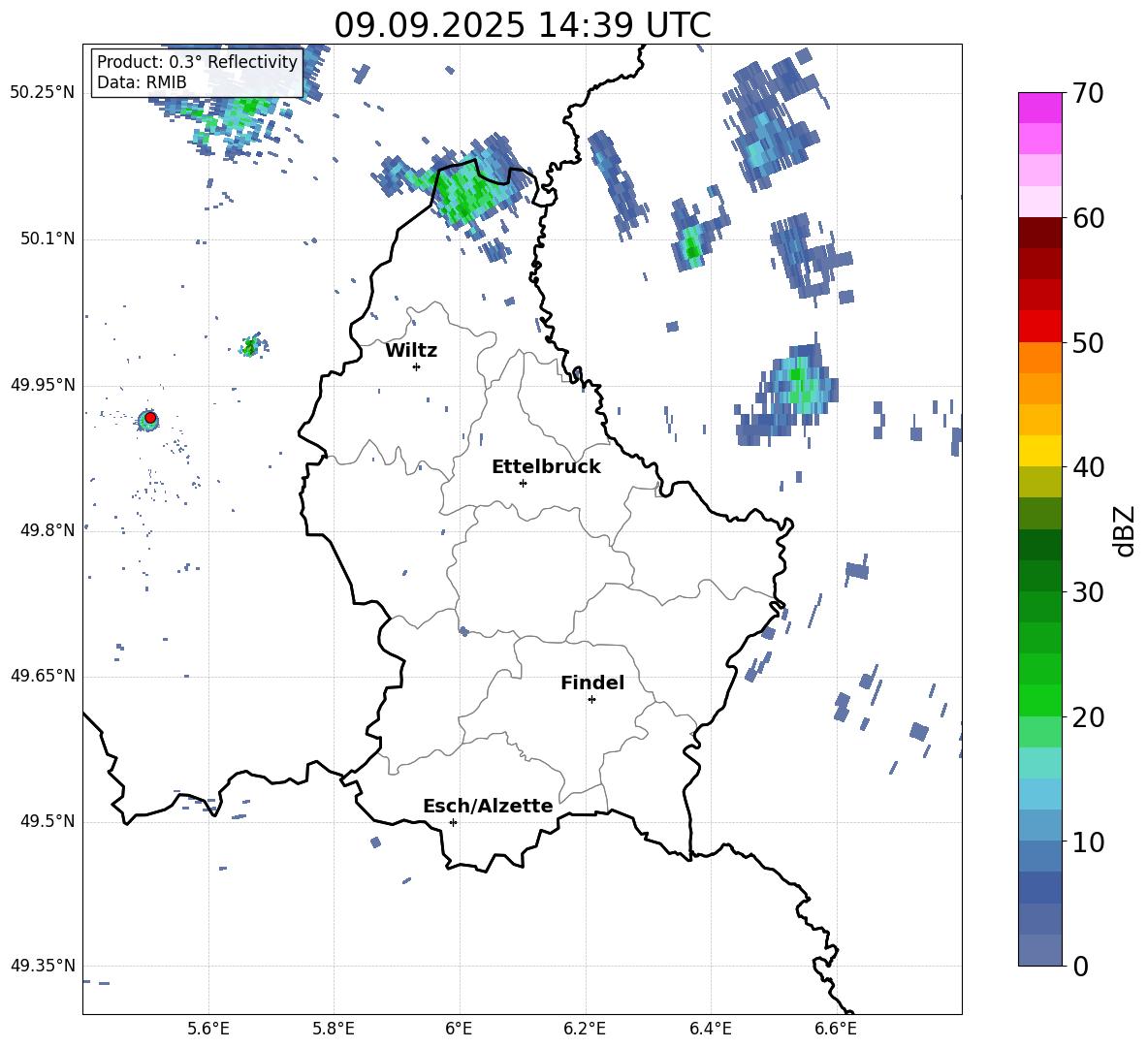Click the 49.35°N latitude label
This screenshot has height=1048, width=1148.
pyautogui.click(x=43, y=966)
